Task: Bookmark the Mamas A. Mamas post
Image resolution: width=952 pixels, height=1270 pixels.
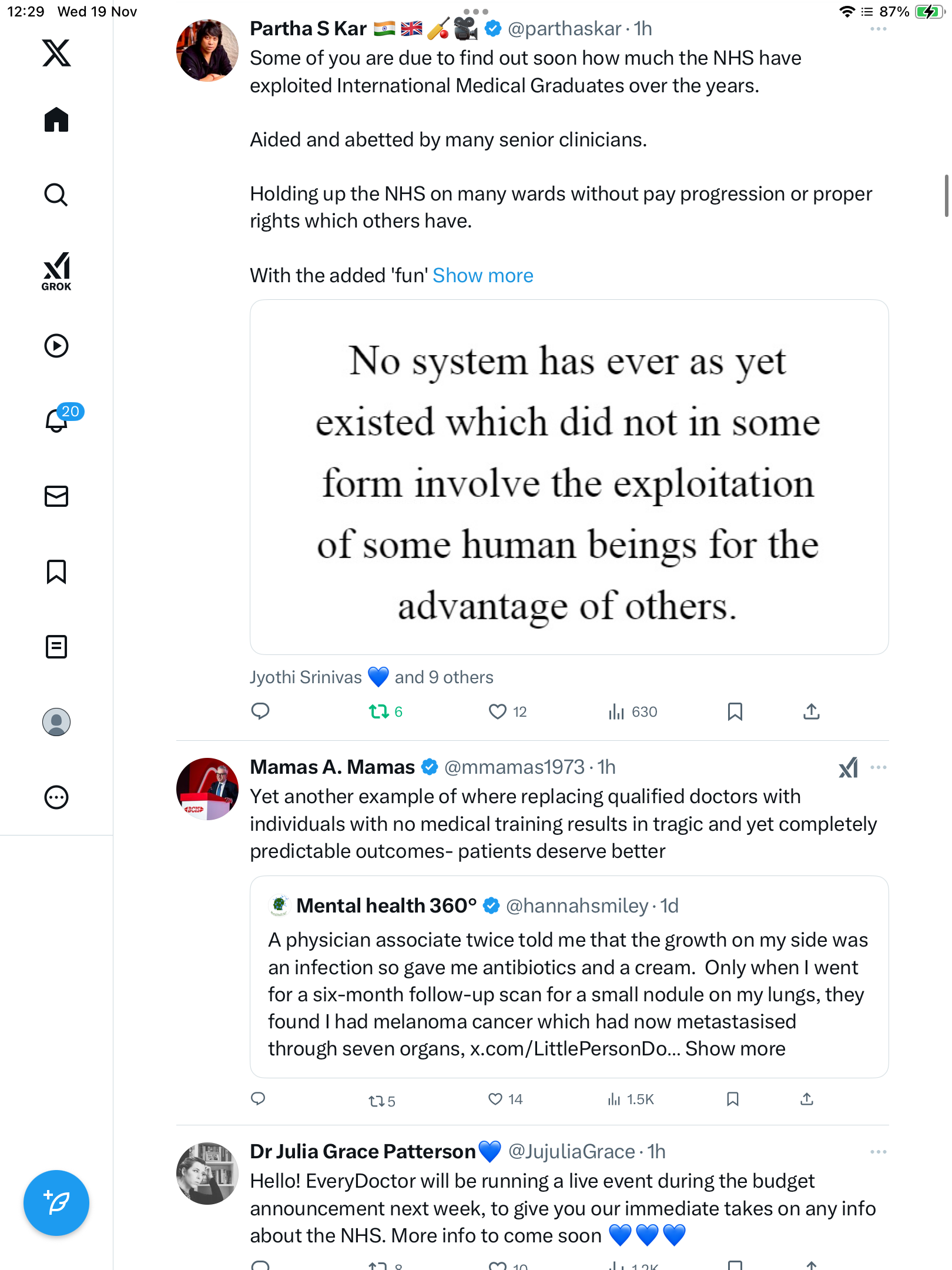Action: (732, 1099)
